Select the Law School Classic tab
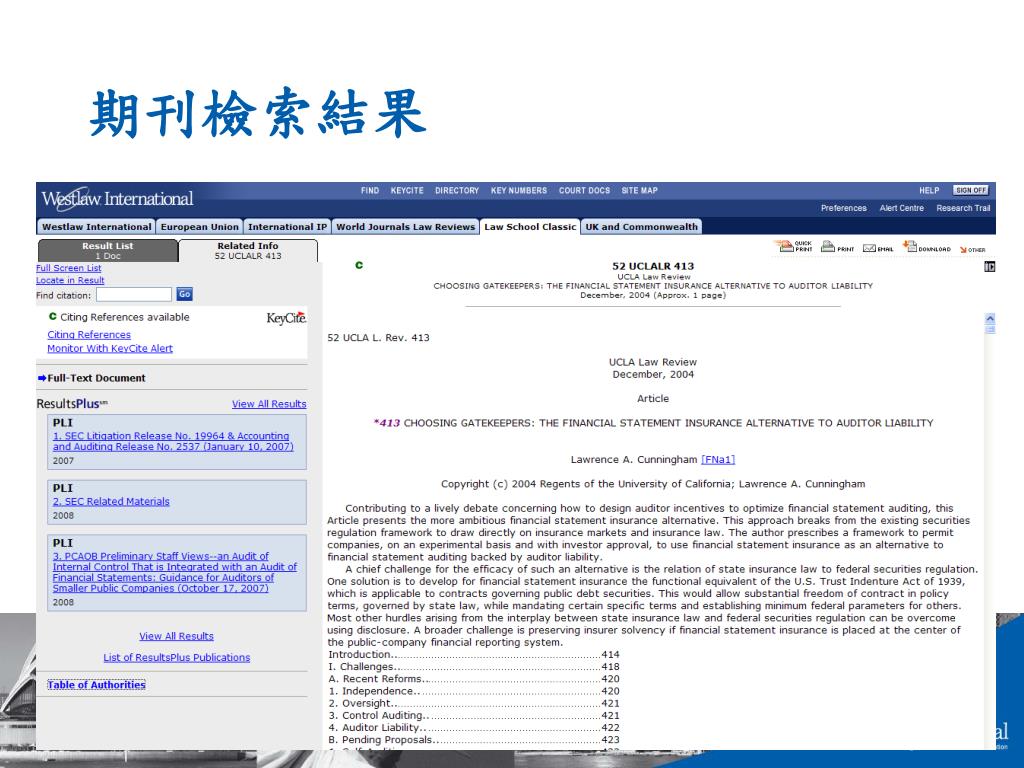The width and height of the screenshot is (1024, 768). point(530,227)
